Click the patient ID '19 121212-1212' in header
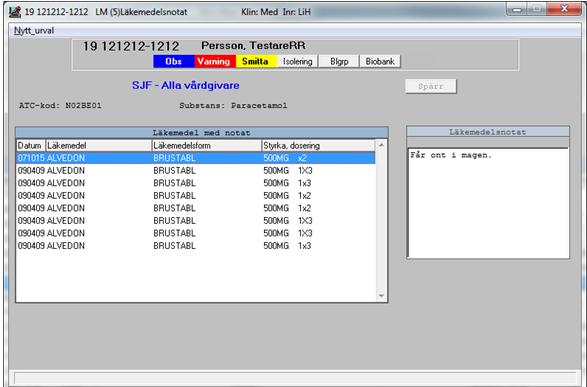This screenshot has width=587, height=387. click(x=131, y=46)
